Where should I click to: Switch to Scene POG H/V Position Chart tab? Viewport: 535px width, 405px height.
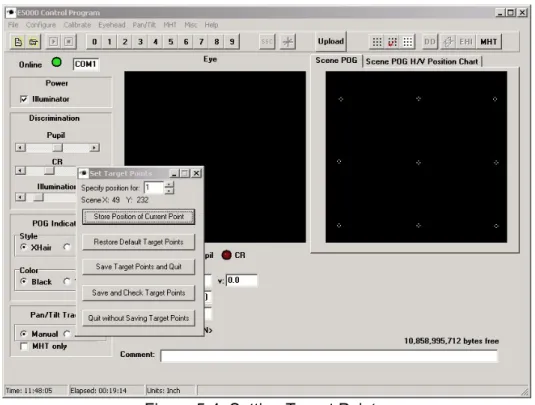(422, 61)
